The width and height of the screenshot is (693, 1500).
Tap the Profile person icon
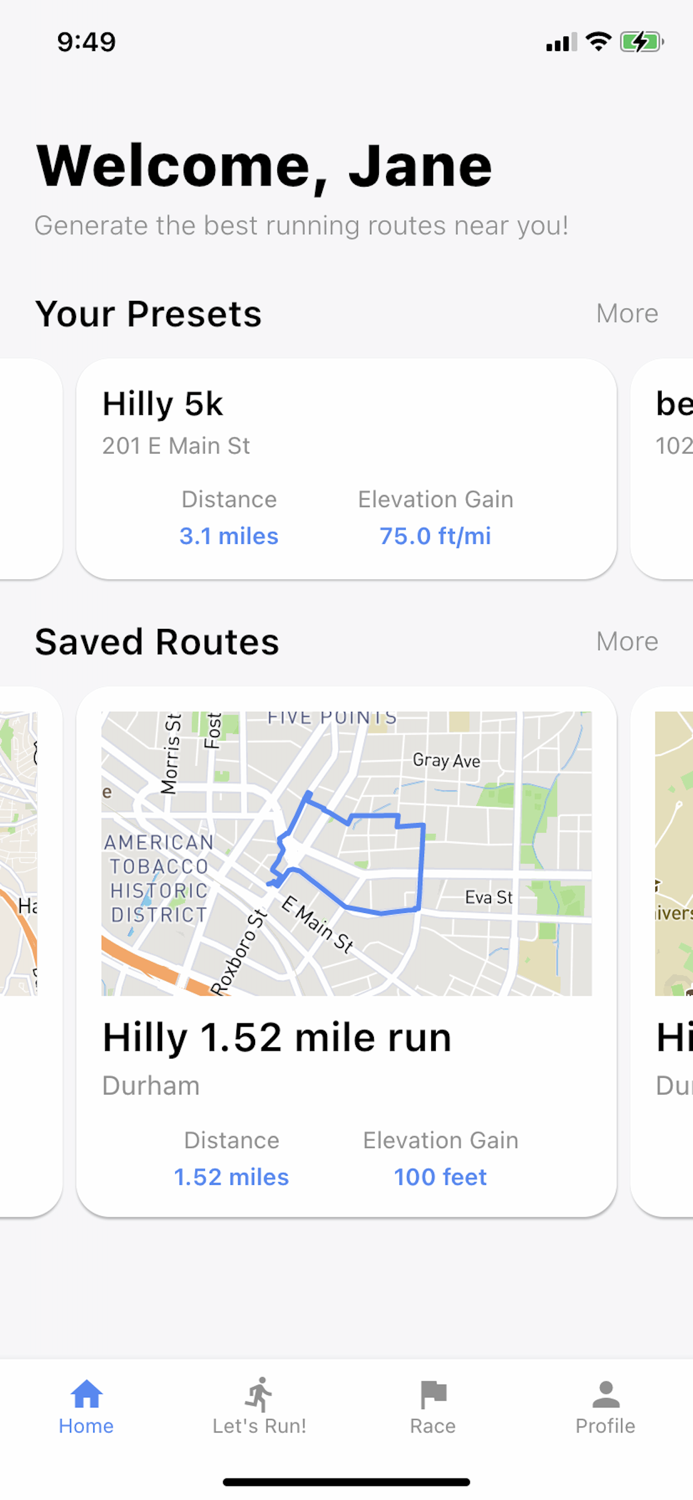point(605,1393)
